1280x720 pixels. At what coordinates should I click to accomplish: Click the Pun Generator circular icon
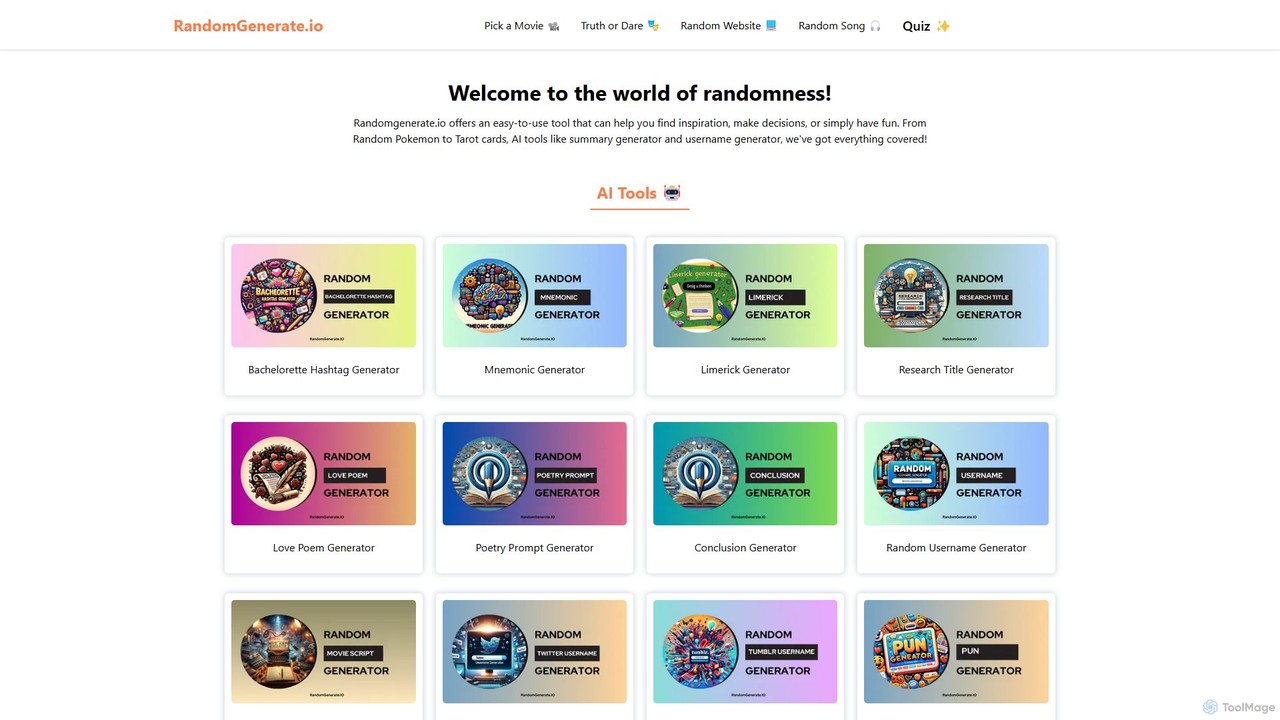coord(911,652)
